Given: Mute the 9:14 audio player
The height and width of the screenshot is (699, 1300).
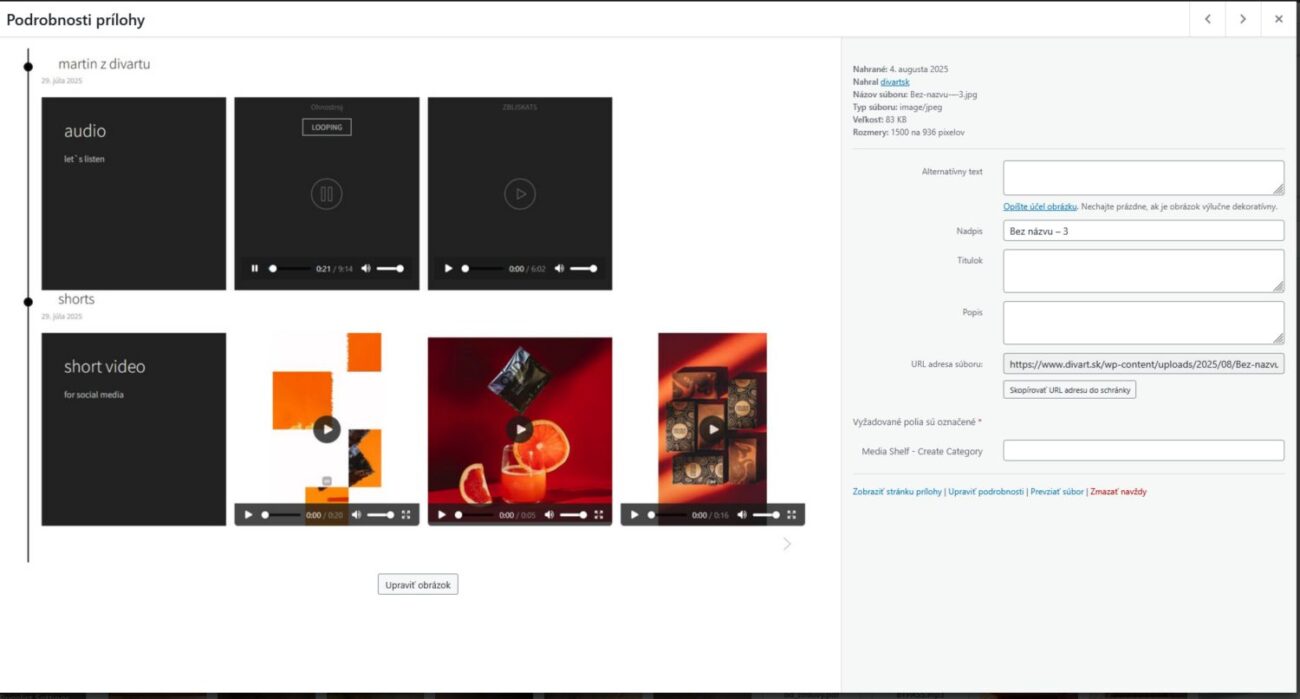Looking at the screenshot, I should [x=365, y=268].
